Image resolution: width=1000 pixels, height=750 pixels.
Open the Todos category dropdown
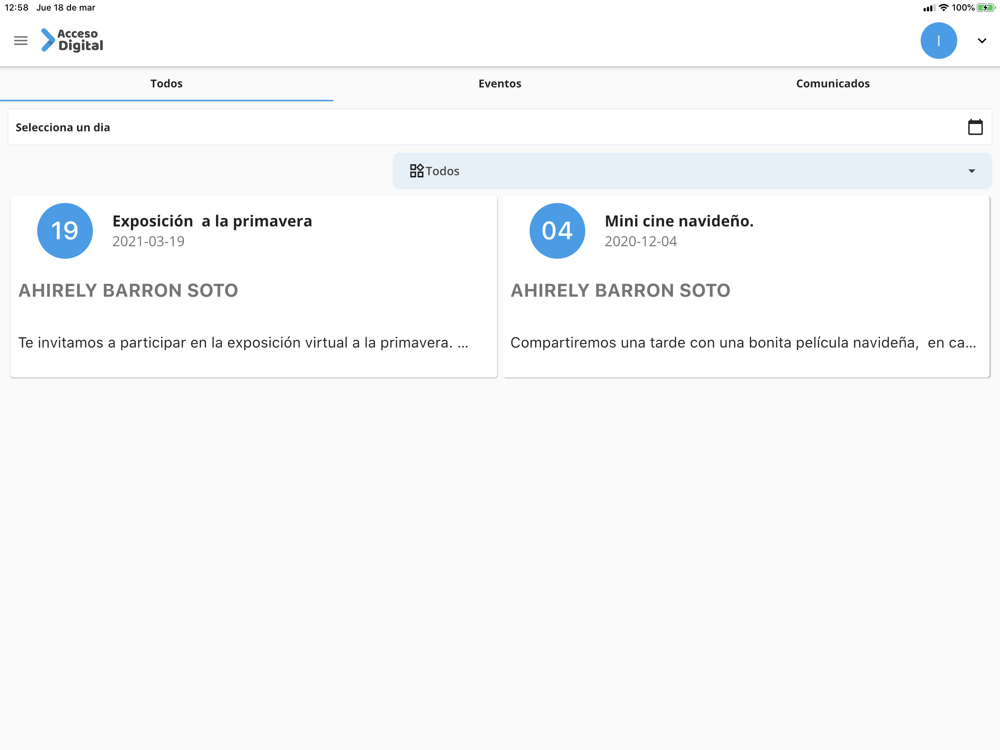(692, 171)
